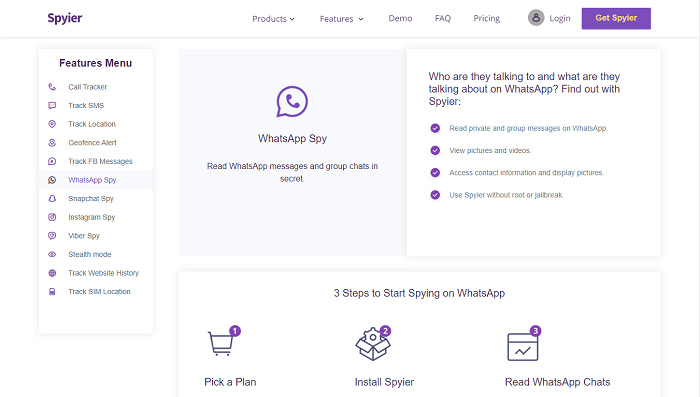Viewport: 700px width, 397px height.
Task: Click the Install Spyier box icon
Action: [x=373, y=343]
